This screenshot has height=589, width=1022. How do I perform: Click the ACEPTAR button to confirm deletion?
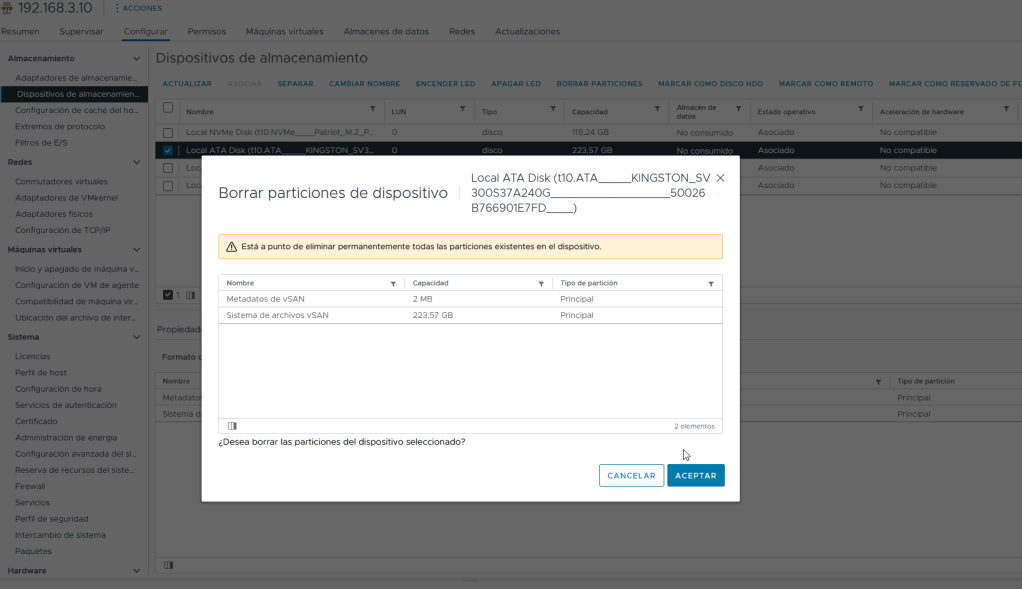click(x=695, y=476)
